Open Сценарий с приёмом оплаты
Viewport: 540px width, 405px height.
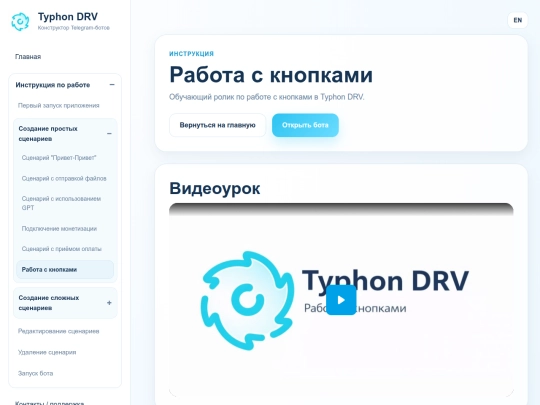coord(61,249)
